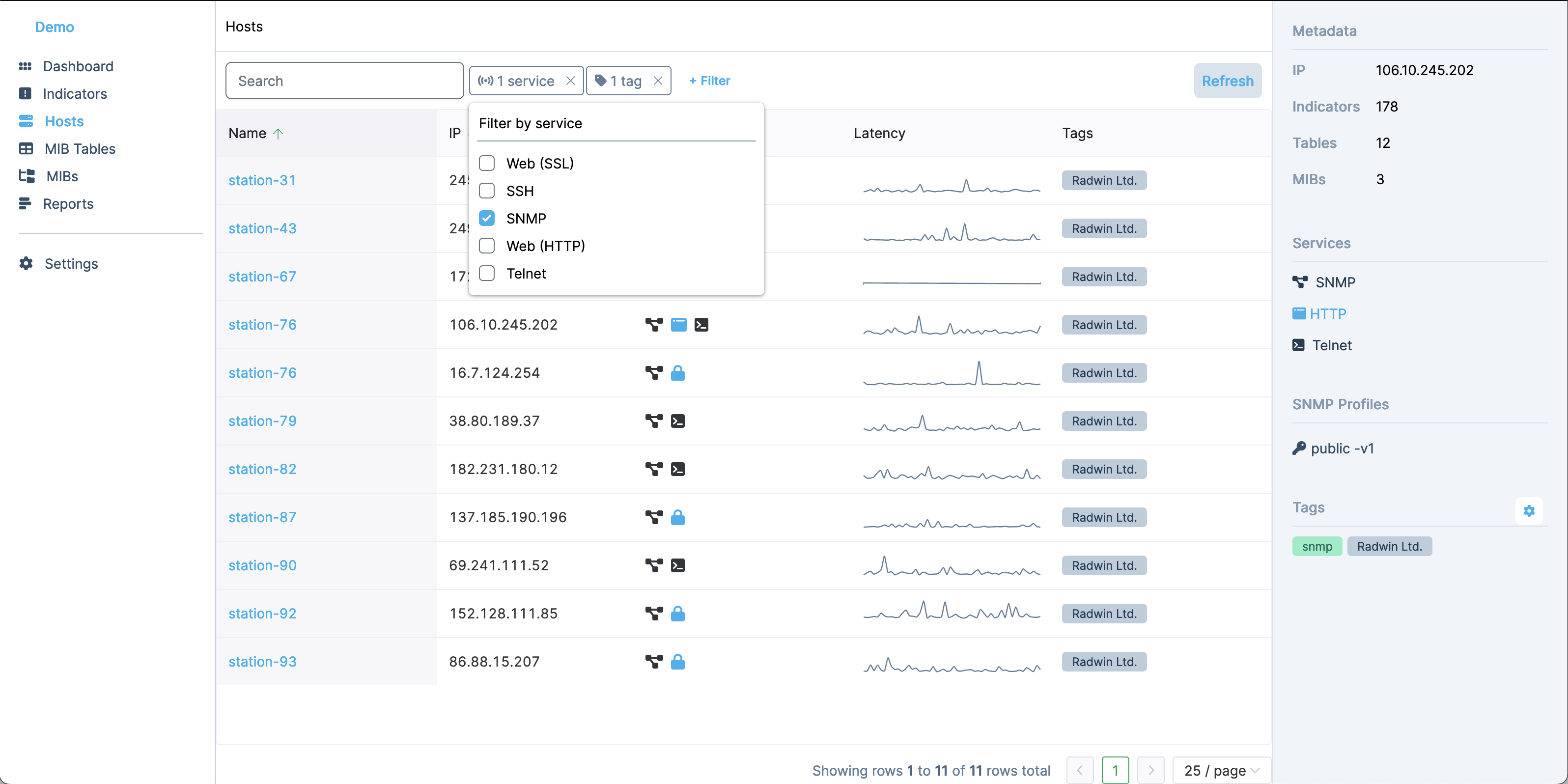The image size is (1568, 784).
Task: Click SNMP network icon in station-93 row
Action: (654, 662)
